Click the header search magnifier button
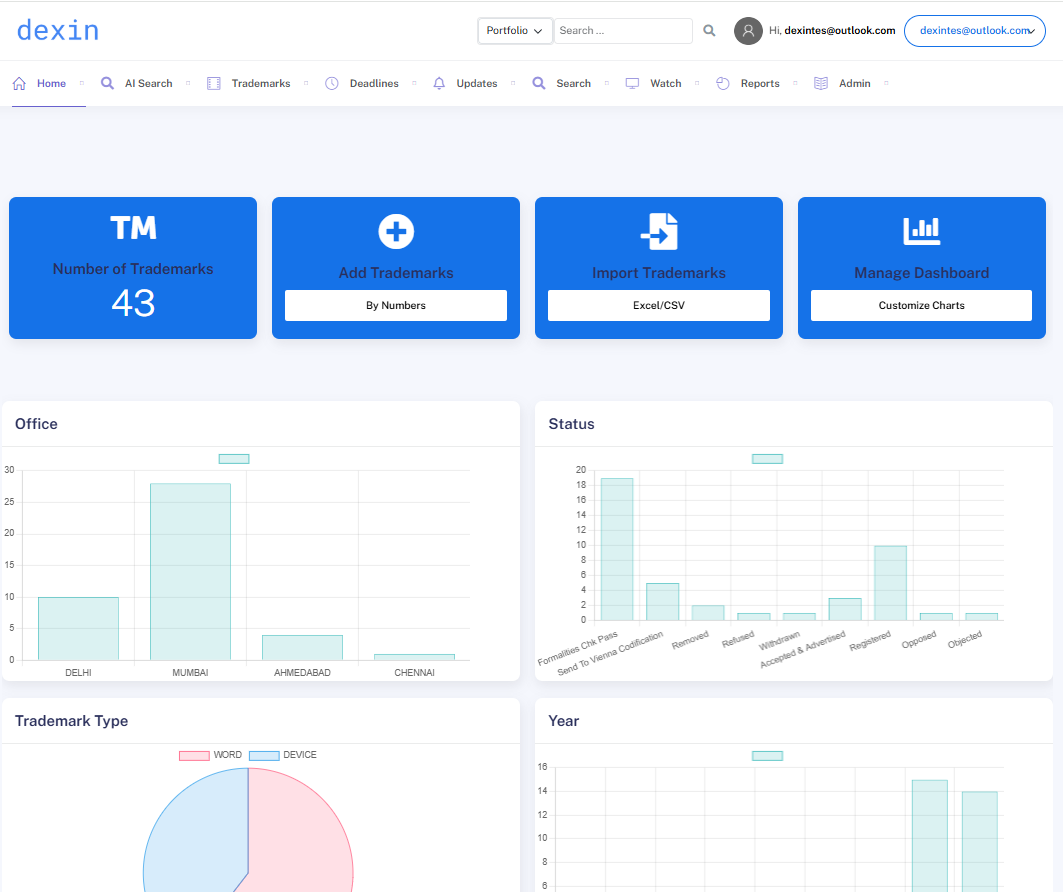Image resolution: width=1063 pixels, height=892 pixels. point(709,31)
